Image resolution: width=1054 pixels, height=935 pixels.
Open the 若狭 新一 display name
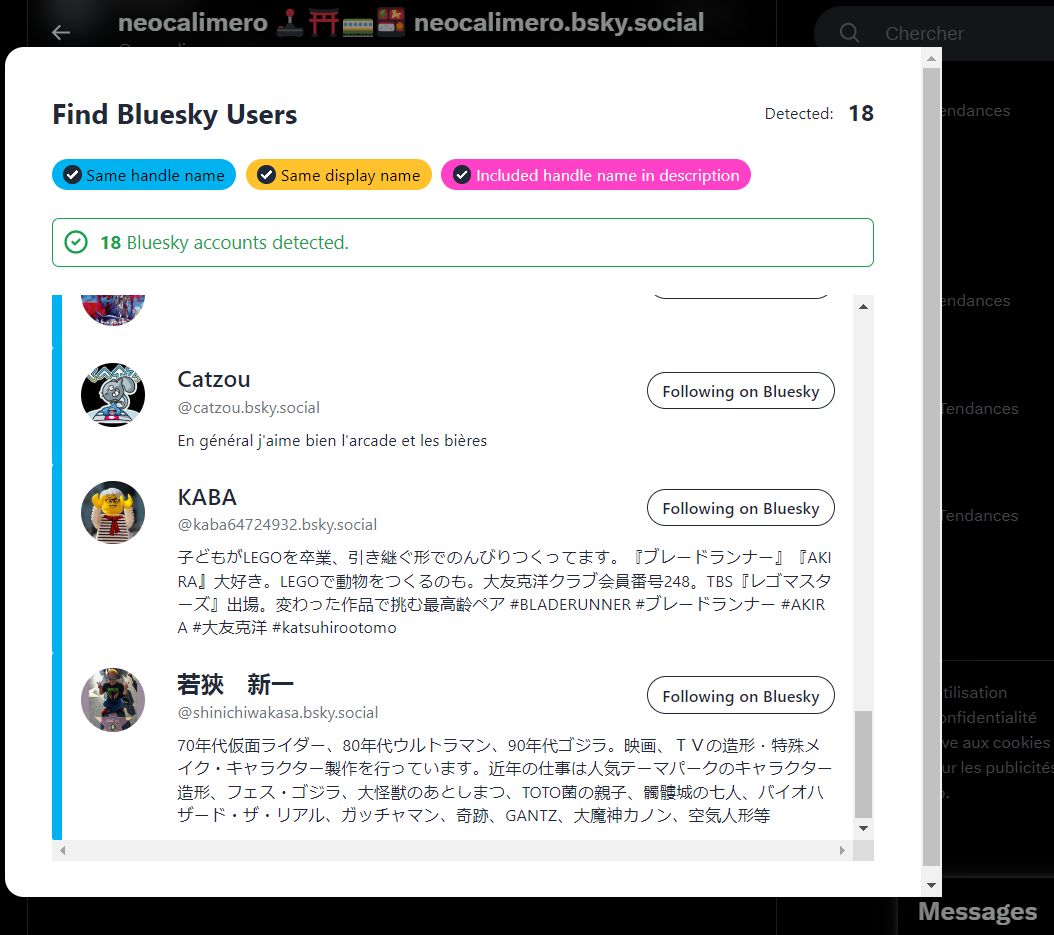pyautogui.click(x=235, y=684)
